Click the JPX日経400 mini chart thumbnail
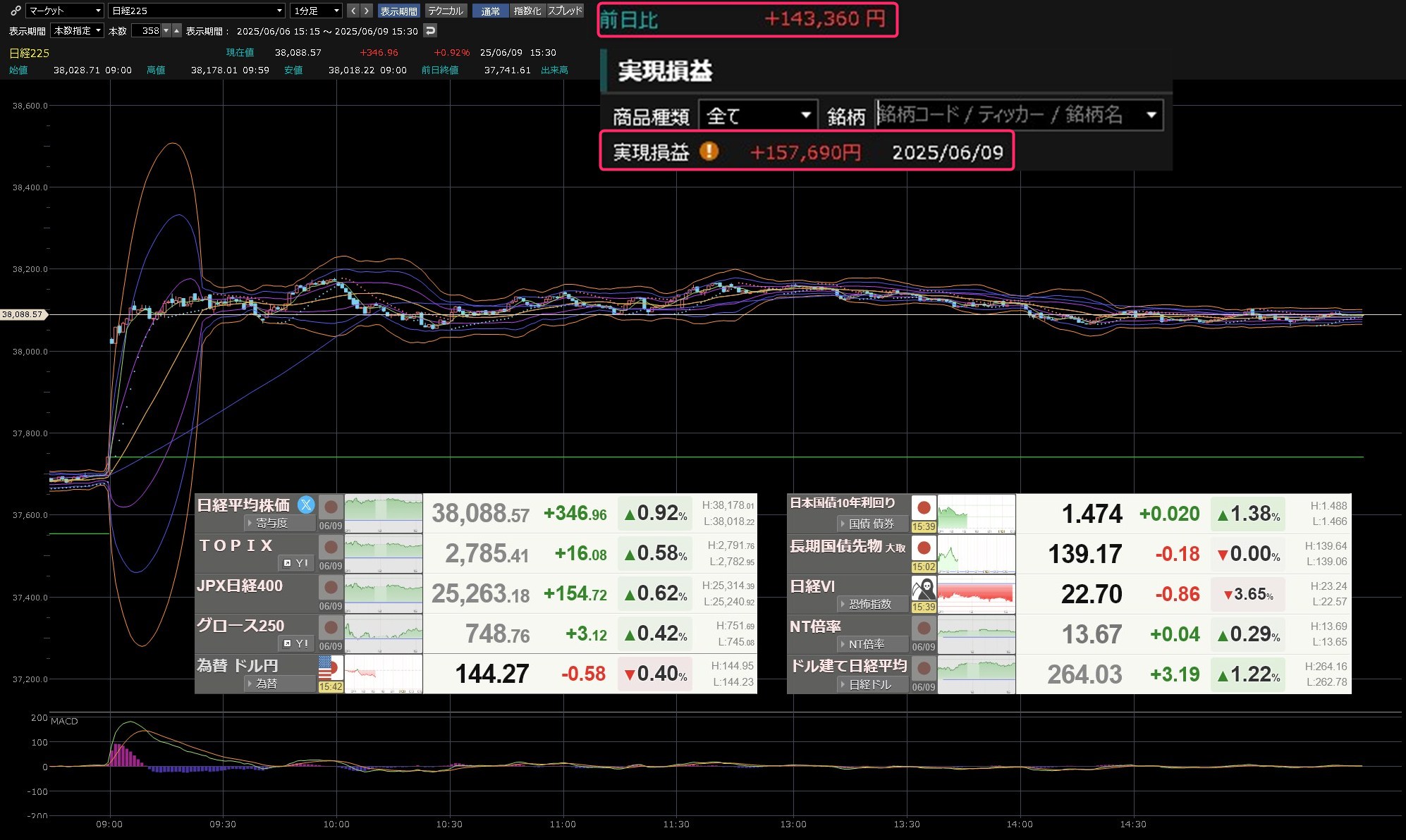Screen dimensions: 1406x840 coord(384,594)
